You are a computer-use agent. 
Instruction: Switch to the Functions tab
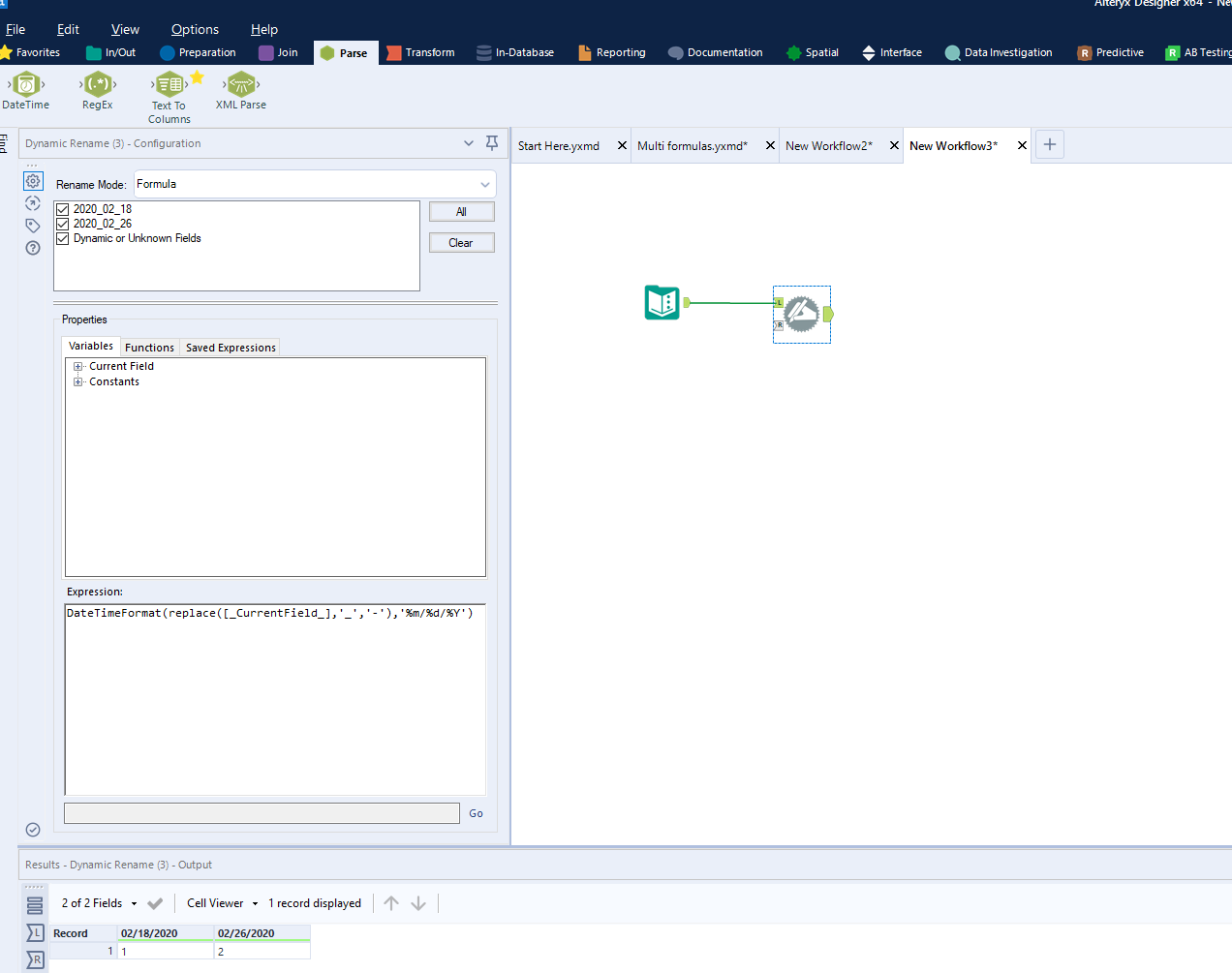pyautogui.click(x=149, y=347)
